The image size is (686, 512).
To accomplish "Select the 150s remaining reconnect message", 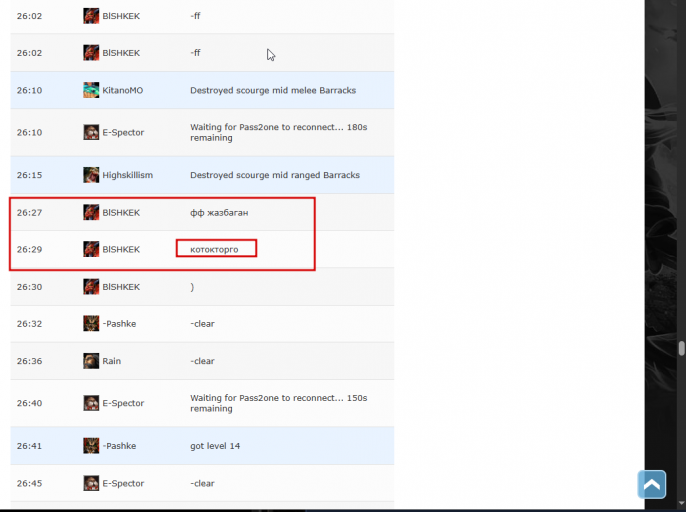I will (279, 403).
